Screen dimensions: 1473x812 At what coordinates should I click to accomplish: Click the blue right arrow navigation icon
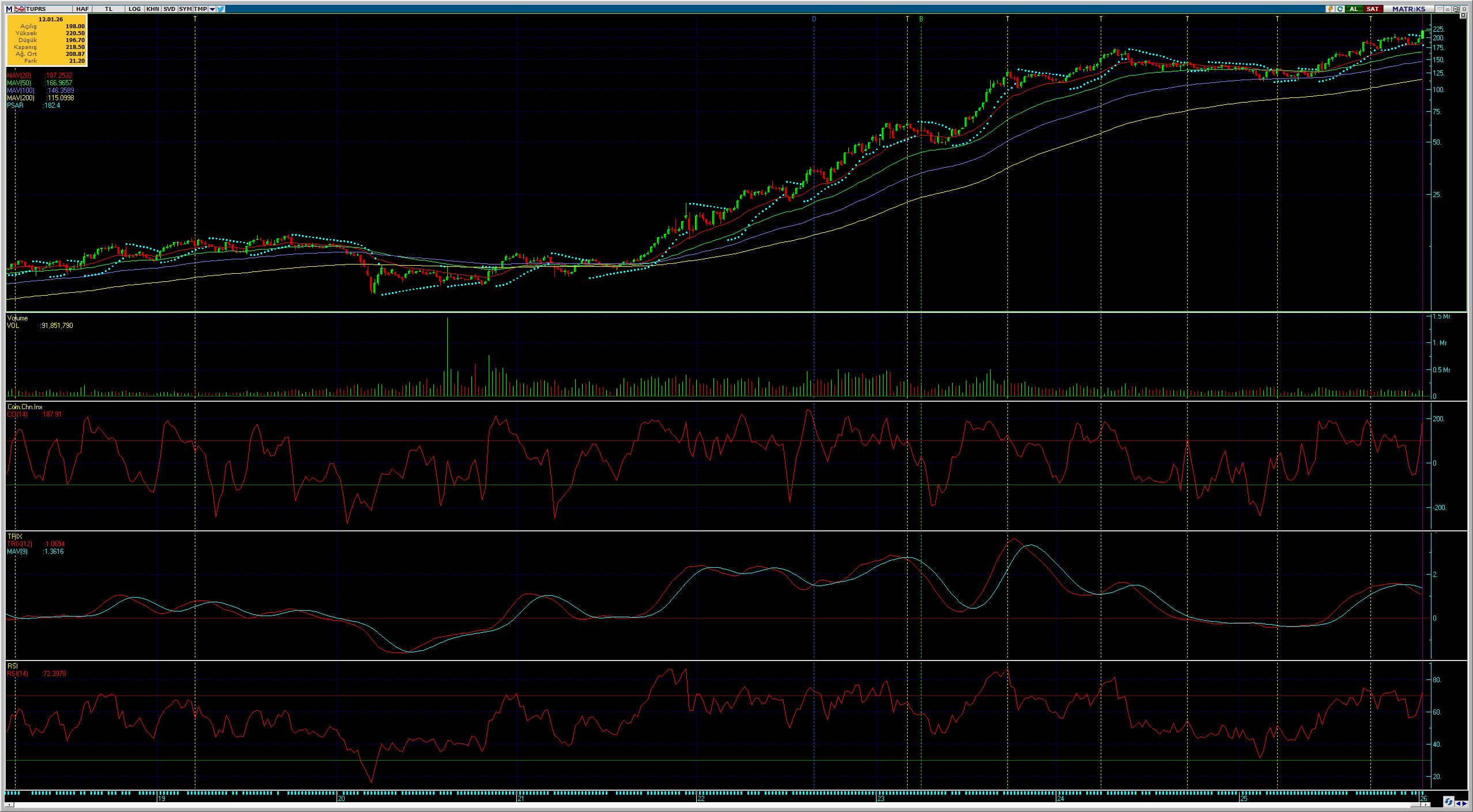coord(1464,804)
